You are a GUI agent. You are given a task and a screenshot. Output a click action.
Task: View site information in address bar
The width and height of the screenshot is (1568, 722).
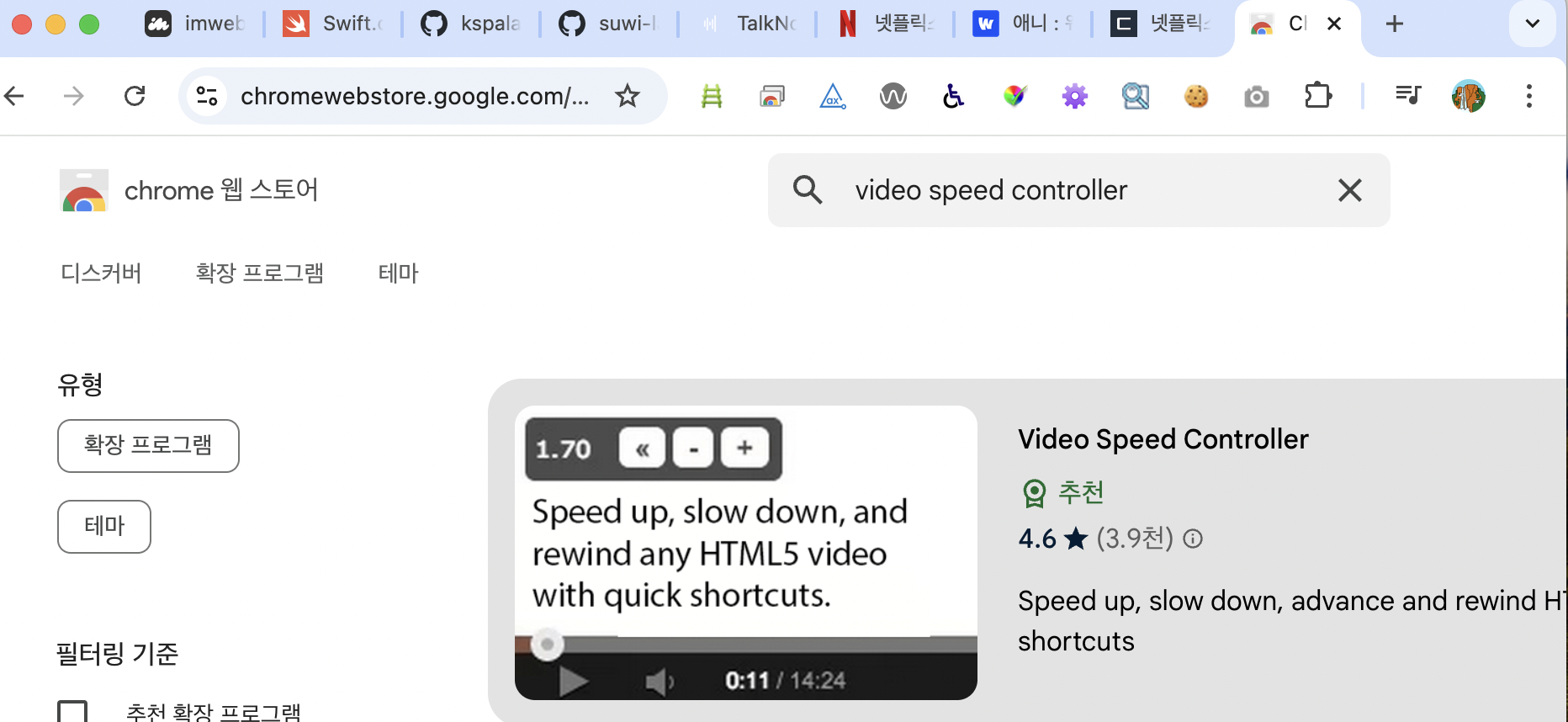pos(207,96)
